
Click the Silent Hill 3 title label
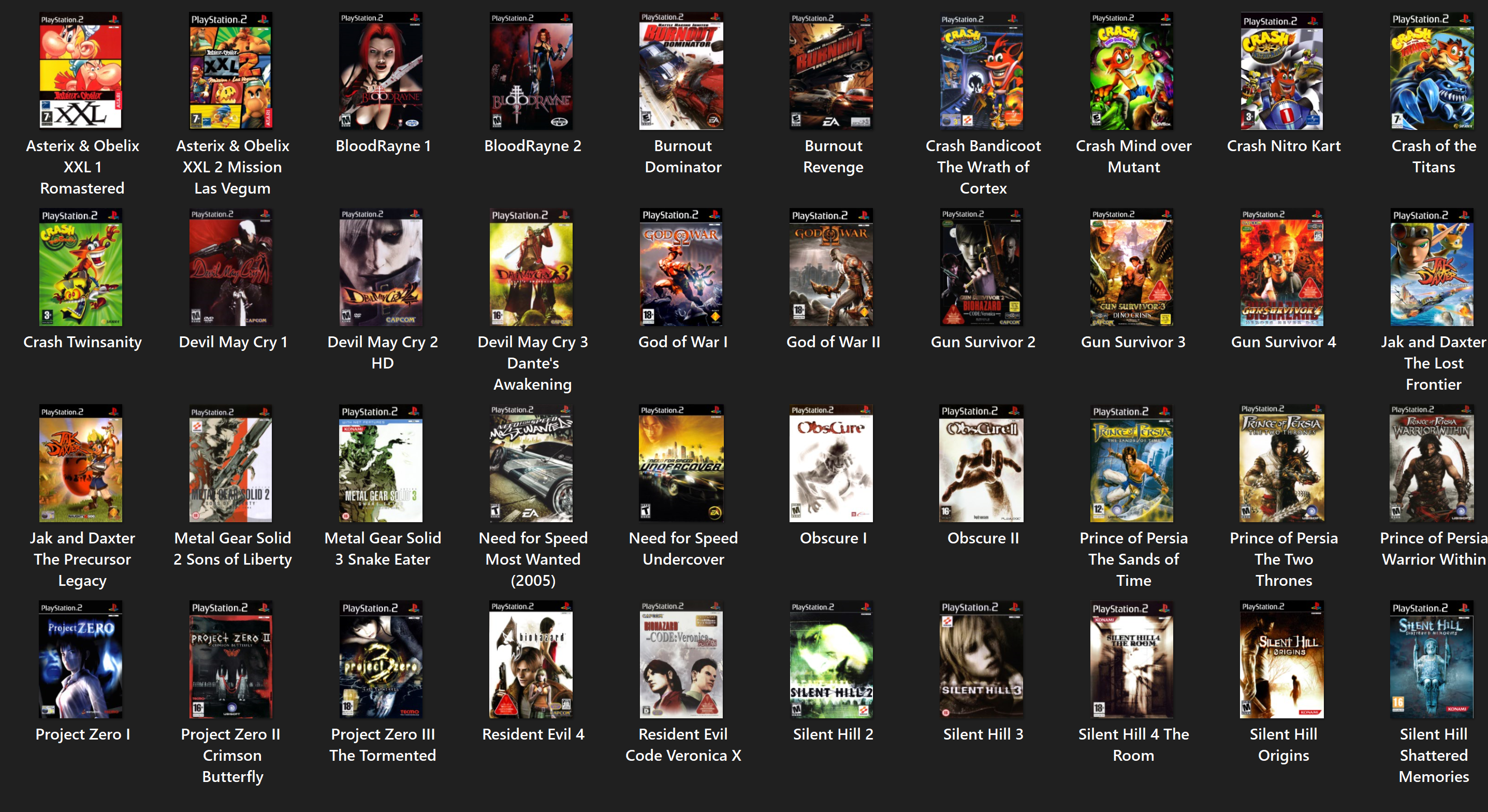(x=983, y=734)
